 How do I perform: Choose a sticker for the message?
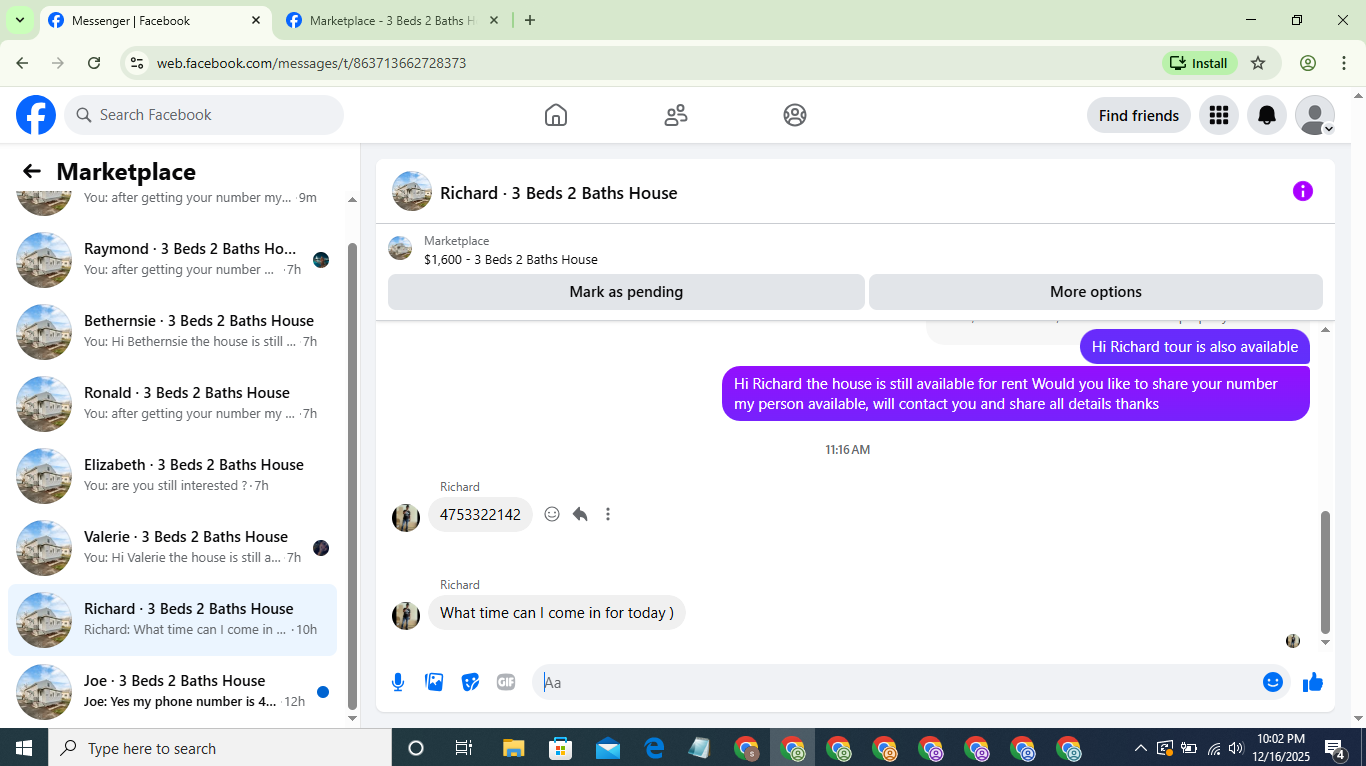(470, 682)
